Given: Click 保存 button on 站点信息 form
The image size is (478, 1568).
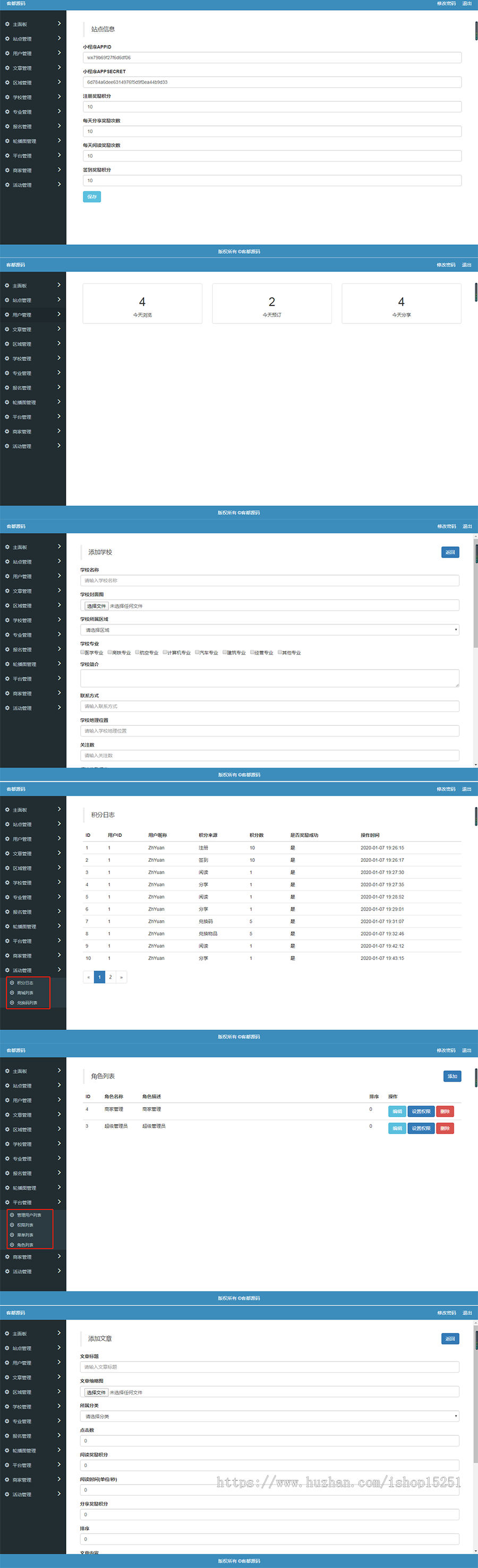Looking at the screenshot, I should [91, 196].
